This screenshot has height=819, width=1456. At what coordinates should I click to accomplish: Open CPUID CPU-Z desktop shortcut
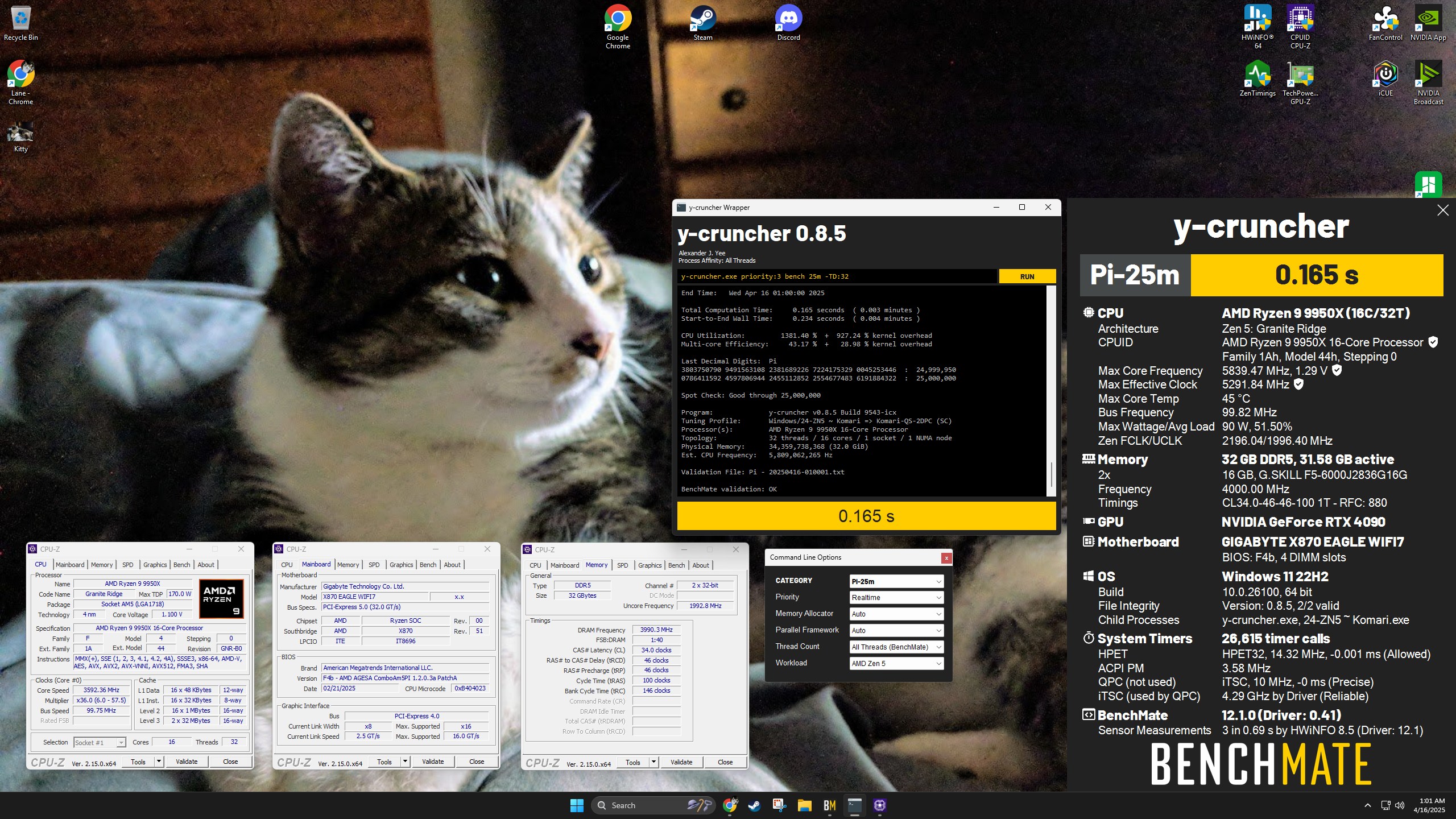(1300, 27)
